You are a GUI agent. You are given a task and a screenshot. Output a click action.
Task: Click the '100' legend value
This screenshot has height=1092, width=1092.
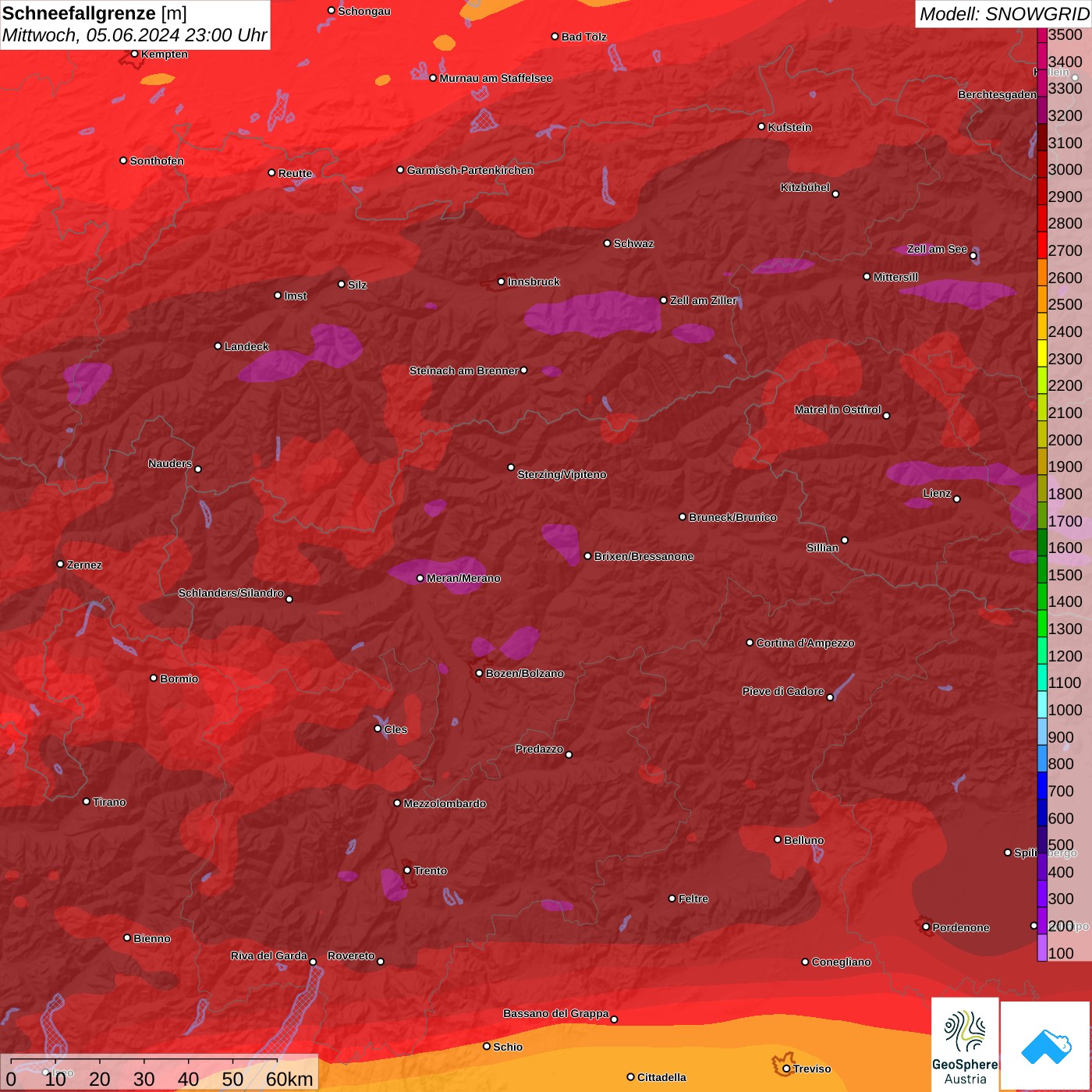point(1062,953)
